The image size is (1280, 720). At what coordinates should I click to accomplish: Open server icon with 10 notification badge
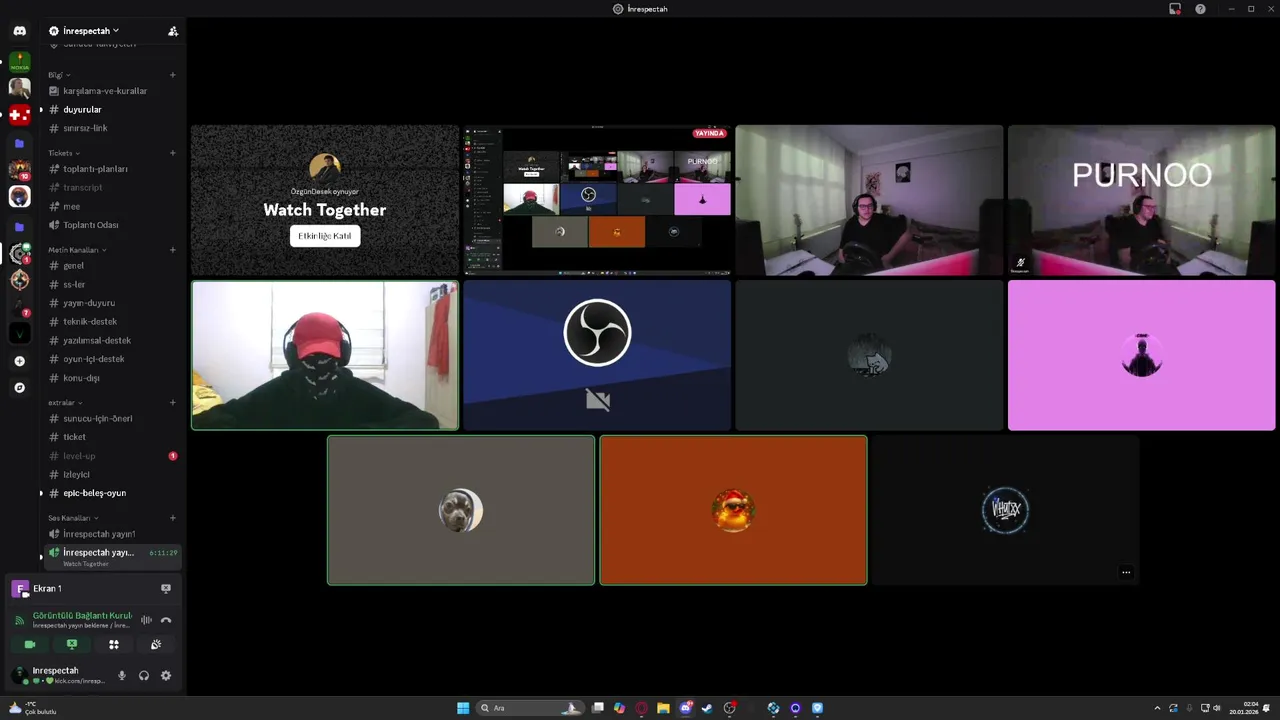click(19, 169)
